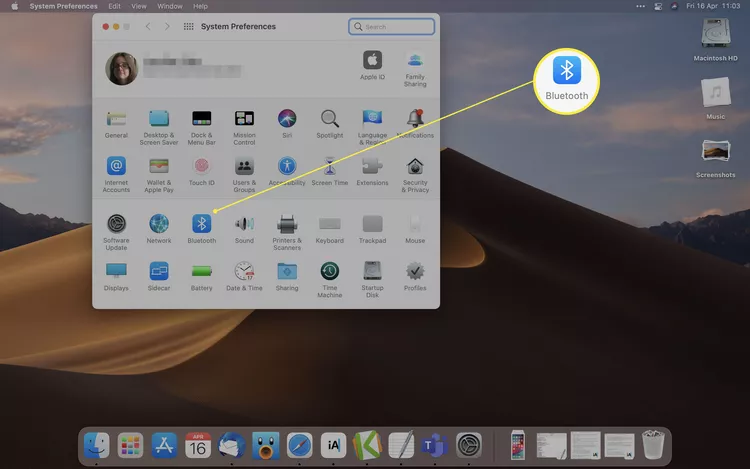The height and width of the screenshot is (469, 750).
Task: Open the Edit menu
Action: [114, 6]
